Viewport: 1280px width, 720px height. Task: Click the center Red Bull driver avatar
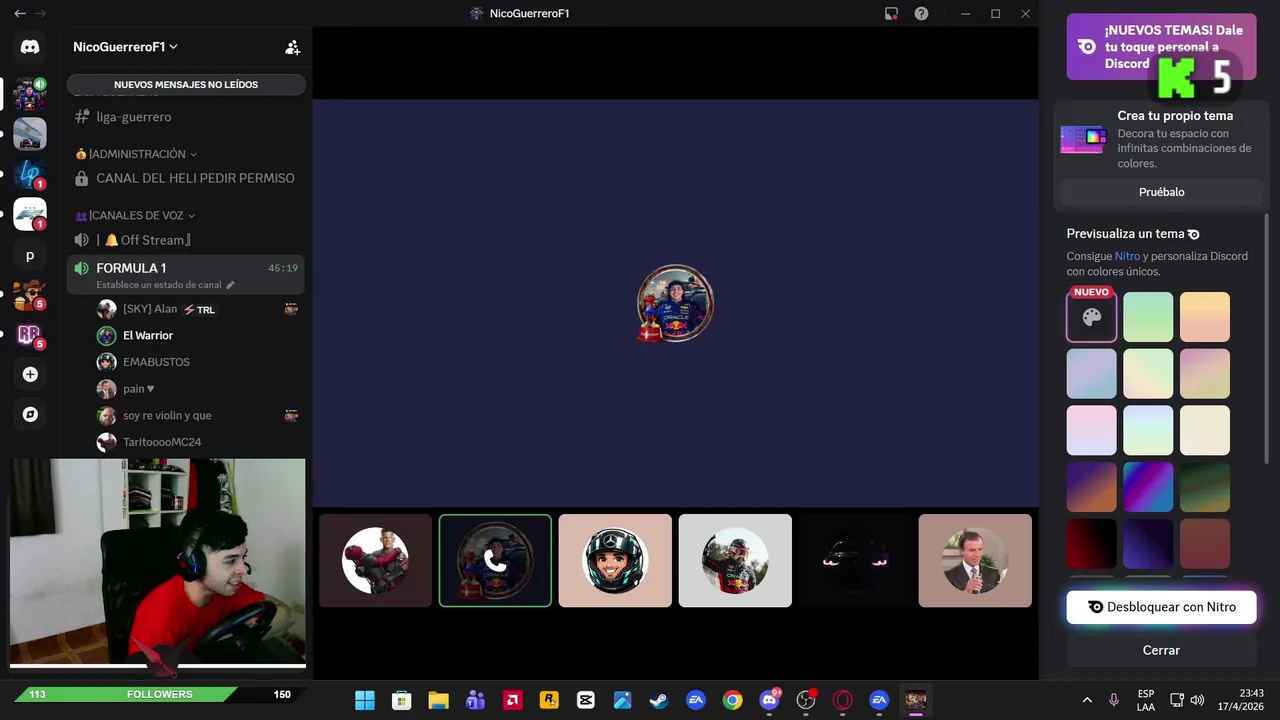pyautogui.click(x=675, y=303)
